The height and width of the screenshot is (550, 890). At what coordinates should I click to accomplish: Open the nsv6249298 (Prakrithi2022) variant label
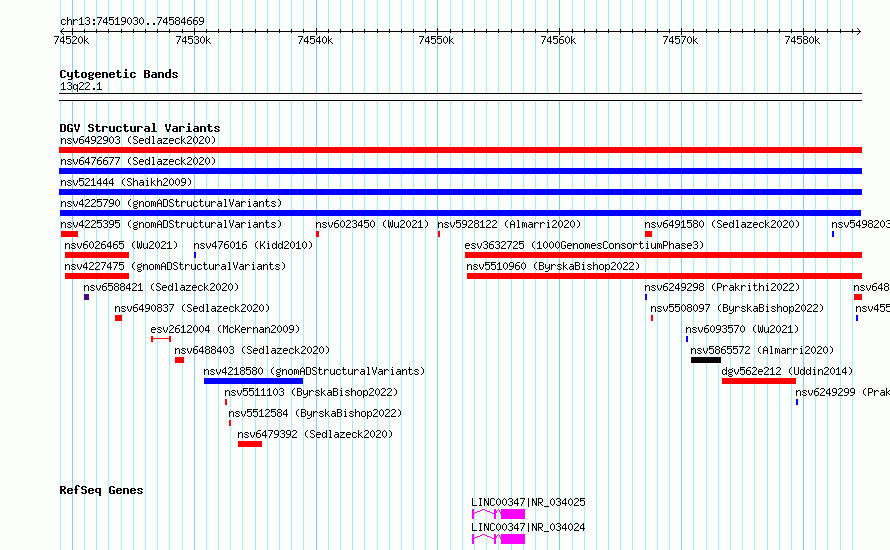tap(722, 287)
